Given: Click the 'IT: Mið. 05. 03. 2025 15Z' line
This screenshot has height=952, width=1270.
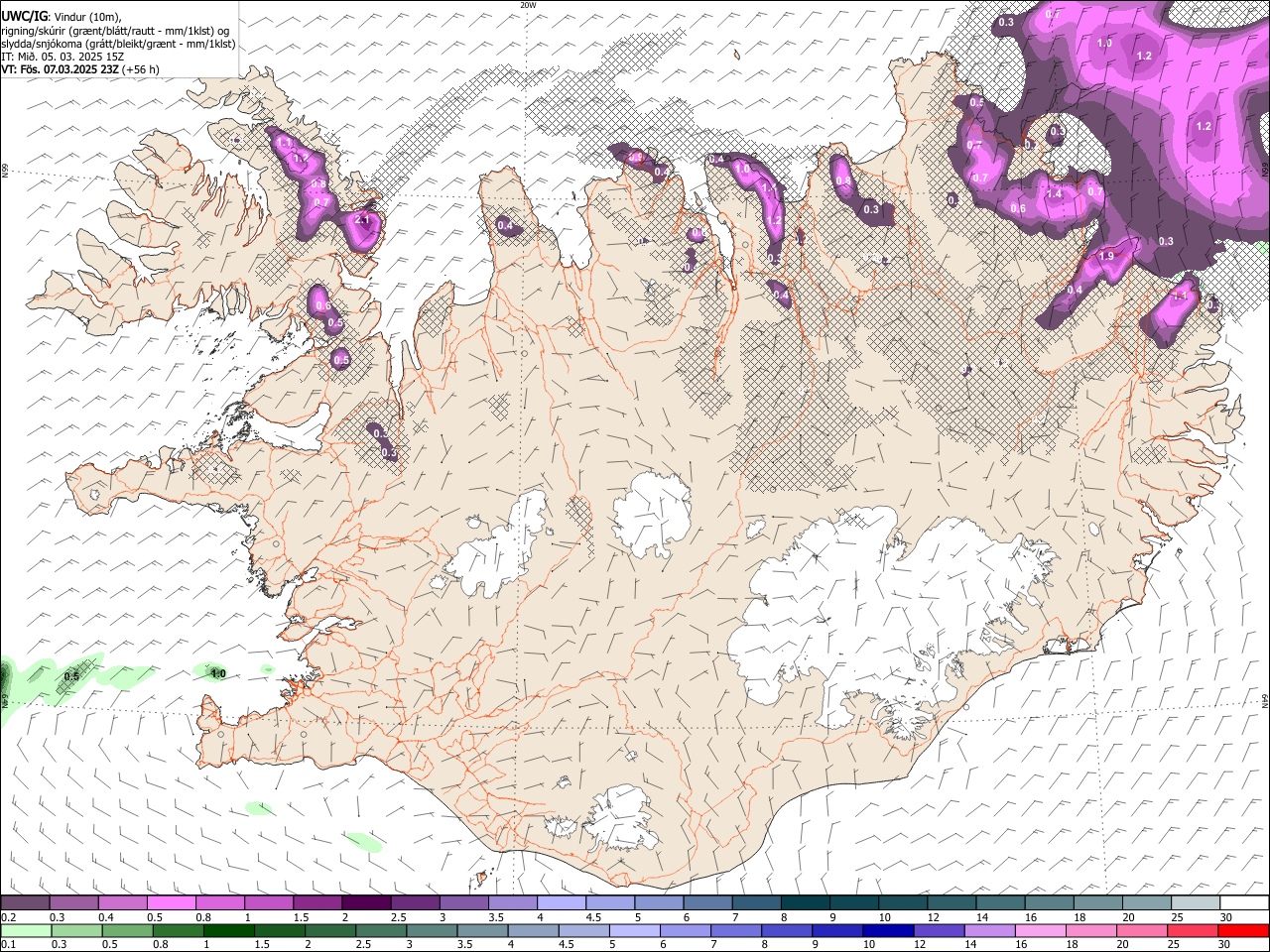Looking at the screenshot, I should point(63,57).
